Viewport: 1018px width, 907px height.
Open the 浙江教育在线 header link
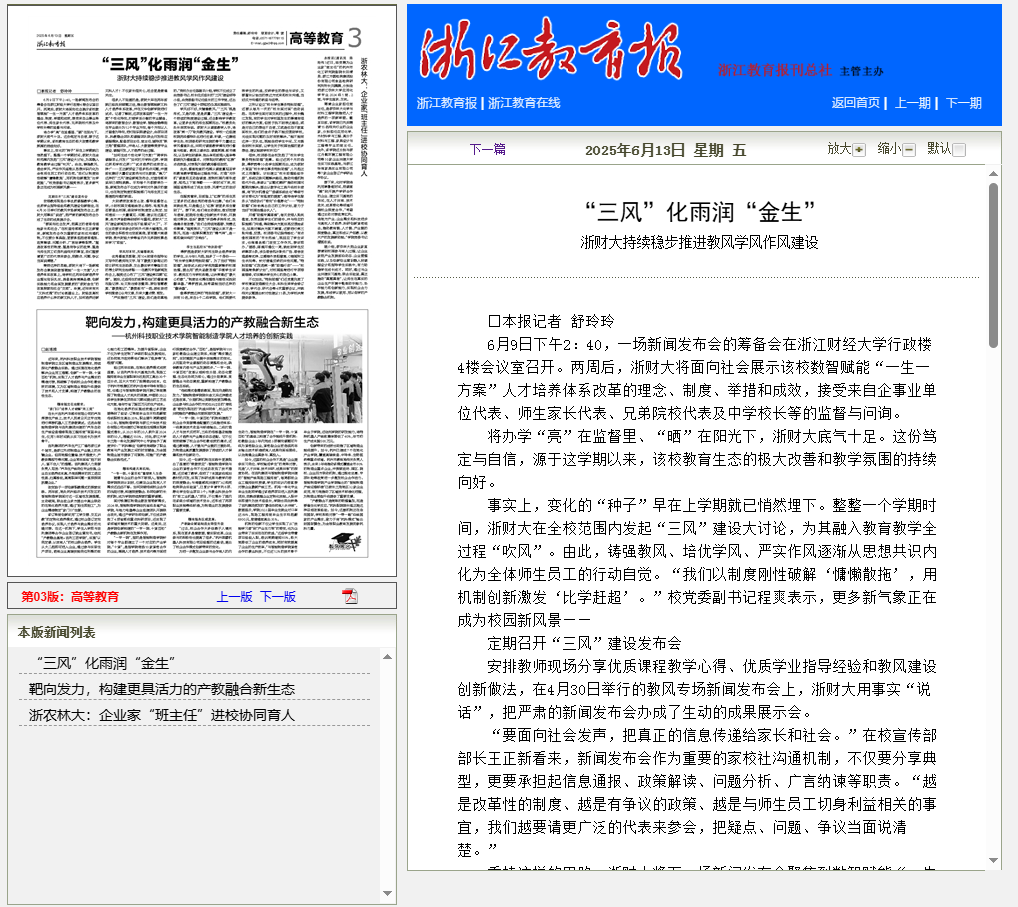click(524, 103)
